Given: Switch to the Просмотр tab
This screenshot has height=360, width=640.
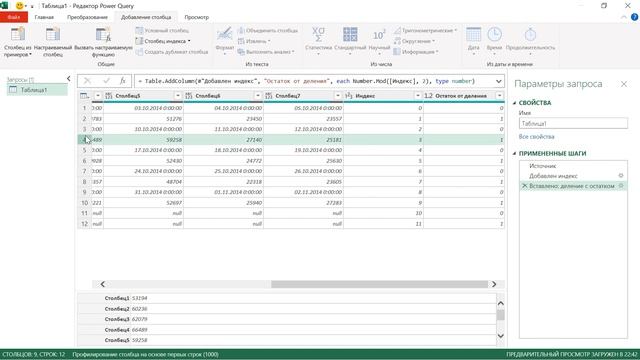Looking at the screenshot, I should [196, 17].
